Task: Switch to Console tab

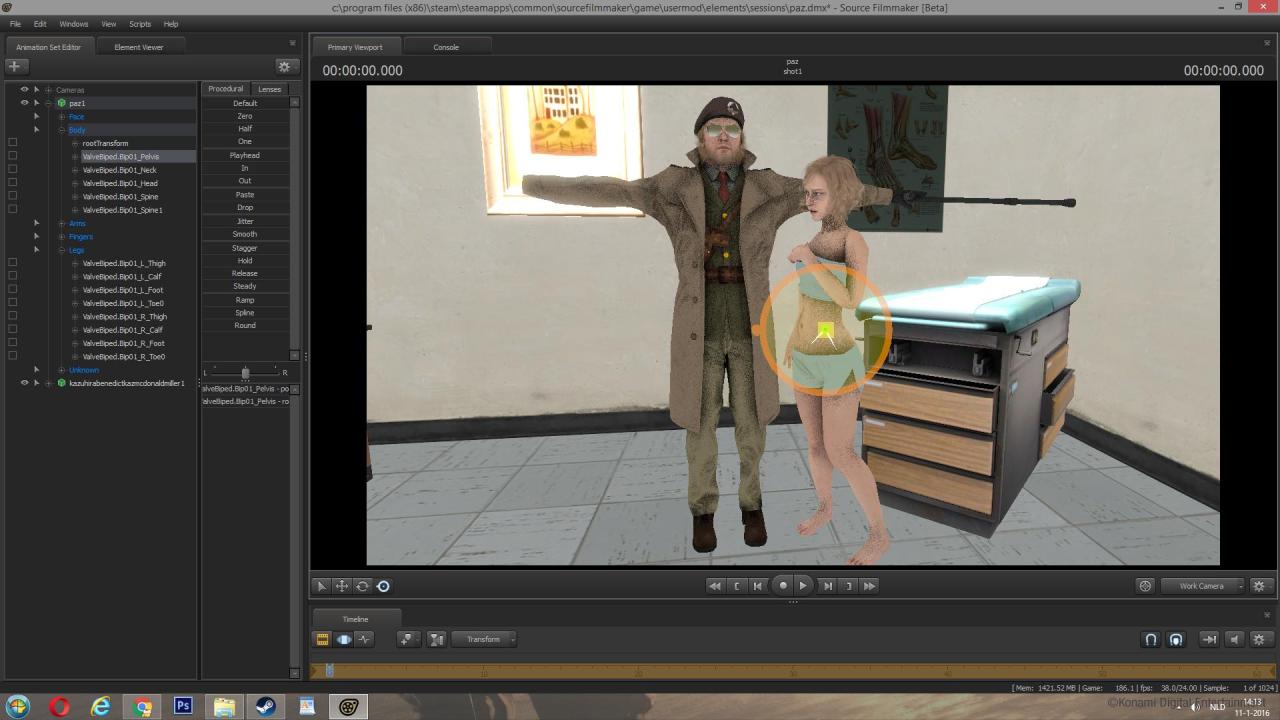Action: (x=446, y=47)
